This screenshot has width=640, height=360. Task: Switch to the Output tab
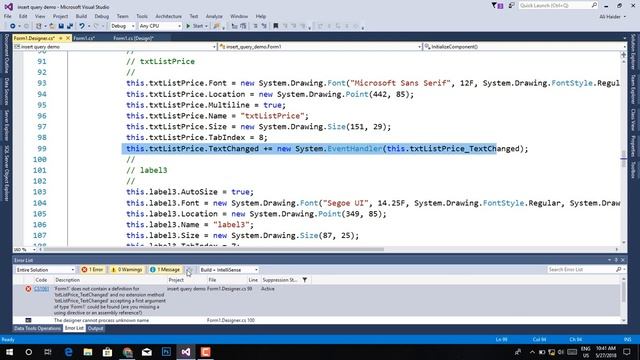pos(96,329)
